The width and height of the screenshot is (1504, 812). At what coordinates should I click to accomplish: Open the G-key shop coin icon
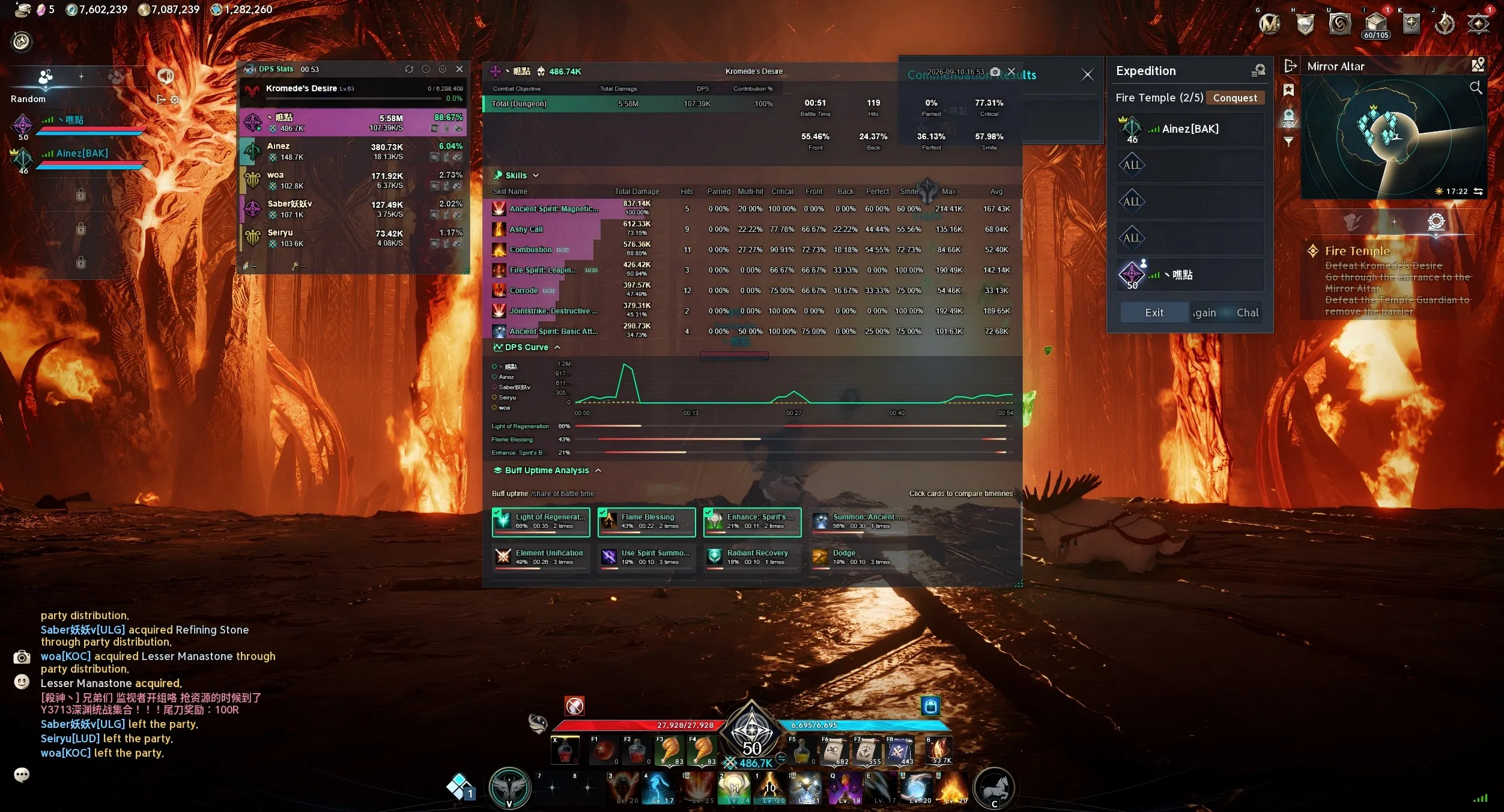click(1269, 24)
